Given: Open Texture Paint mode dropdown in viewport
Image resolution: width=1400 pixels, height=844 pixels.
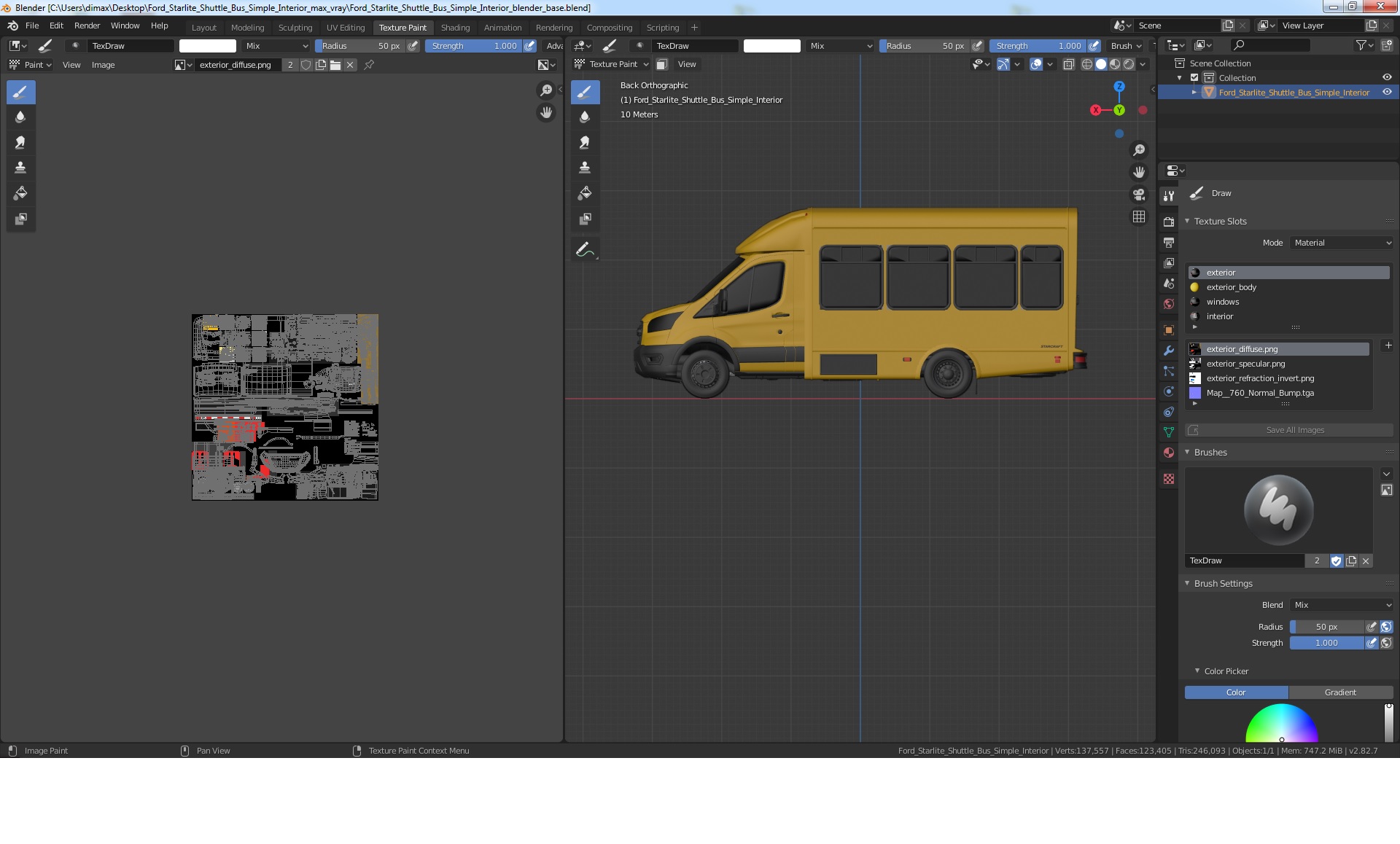Looking at the screenshot, I should tap(612, 64).
